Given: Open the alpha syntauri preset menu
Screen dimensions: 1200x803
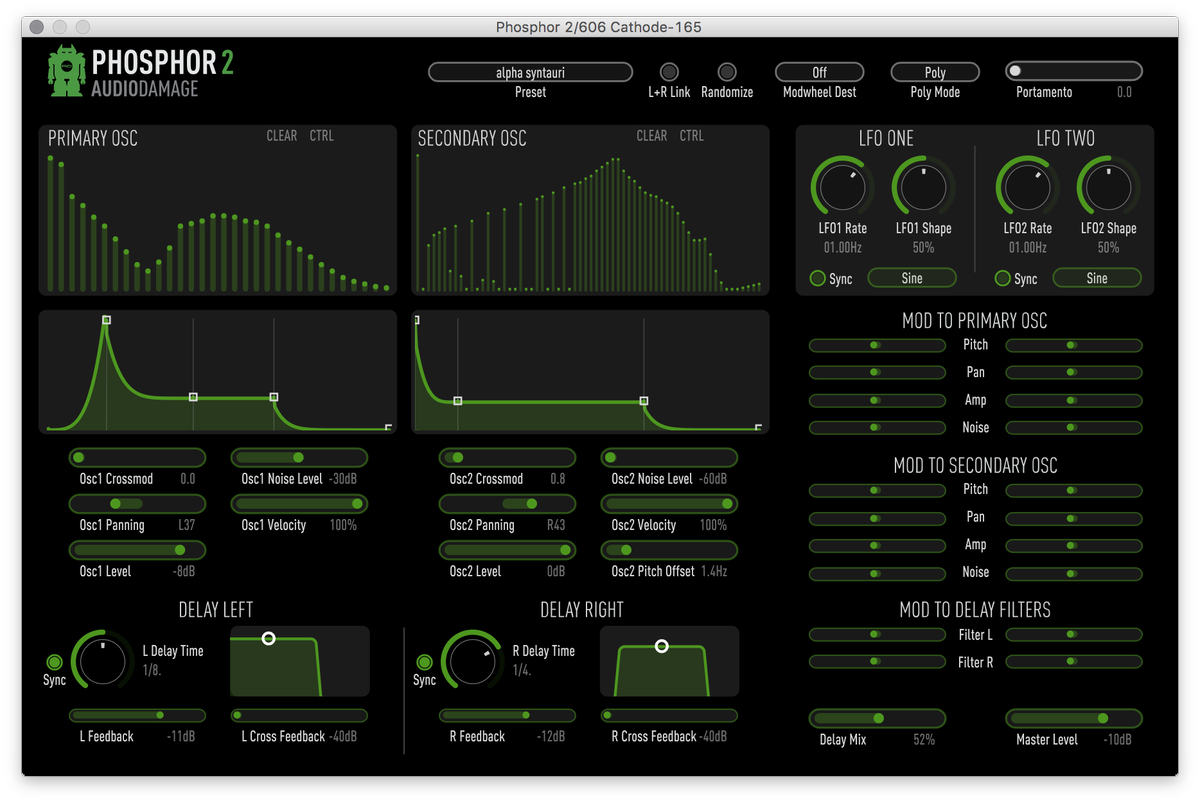Looking at the screenshot, I should coord(530,72).
